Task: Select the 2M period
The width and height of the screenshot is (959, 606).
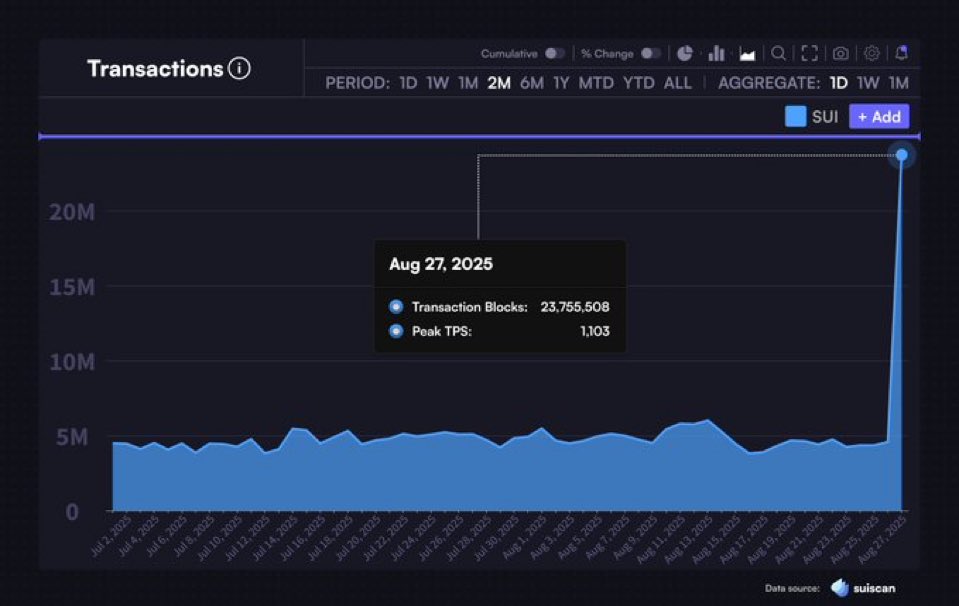Action: tap(499, 83)
